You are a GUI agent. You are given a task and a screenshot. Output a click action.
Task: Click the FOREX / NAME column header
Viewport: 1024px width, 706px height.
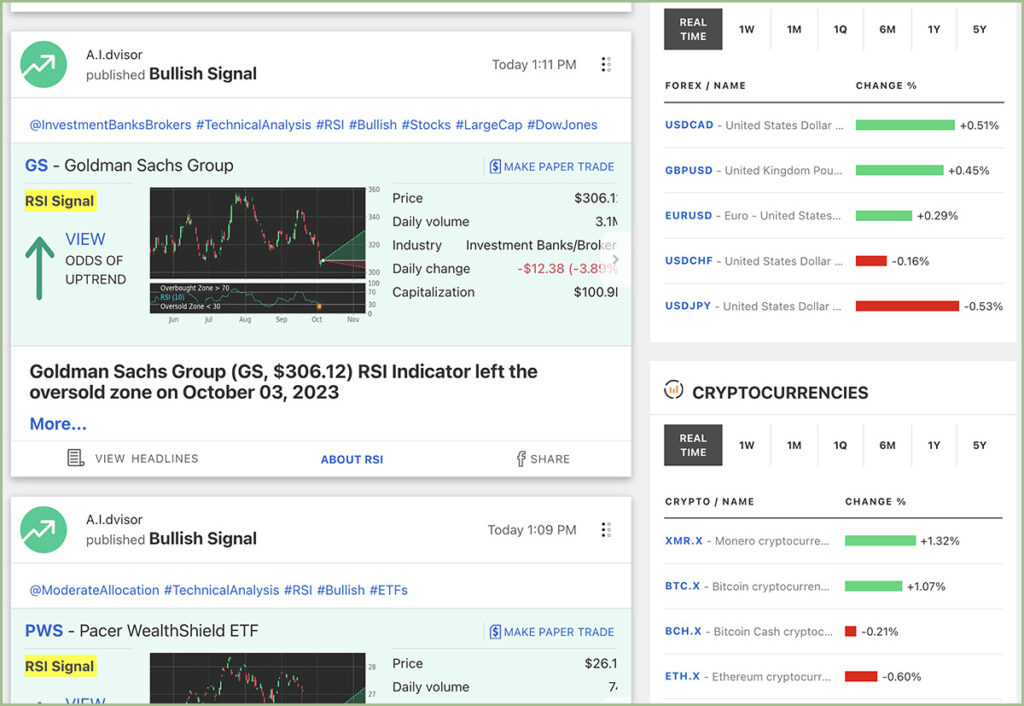[705, 86]
